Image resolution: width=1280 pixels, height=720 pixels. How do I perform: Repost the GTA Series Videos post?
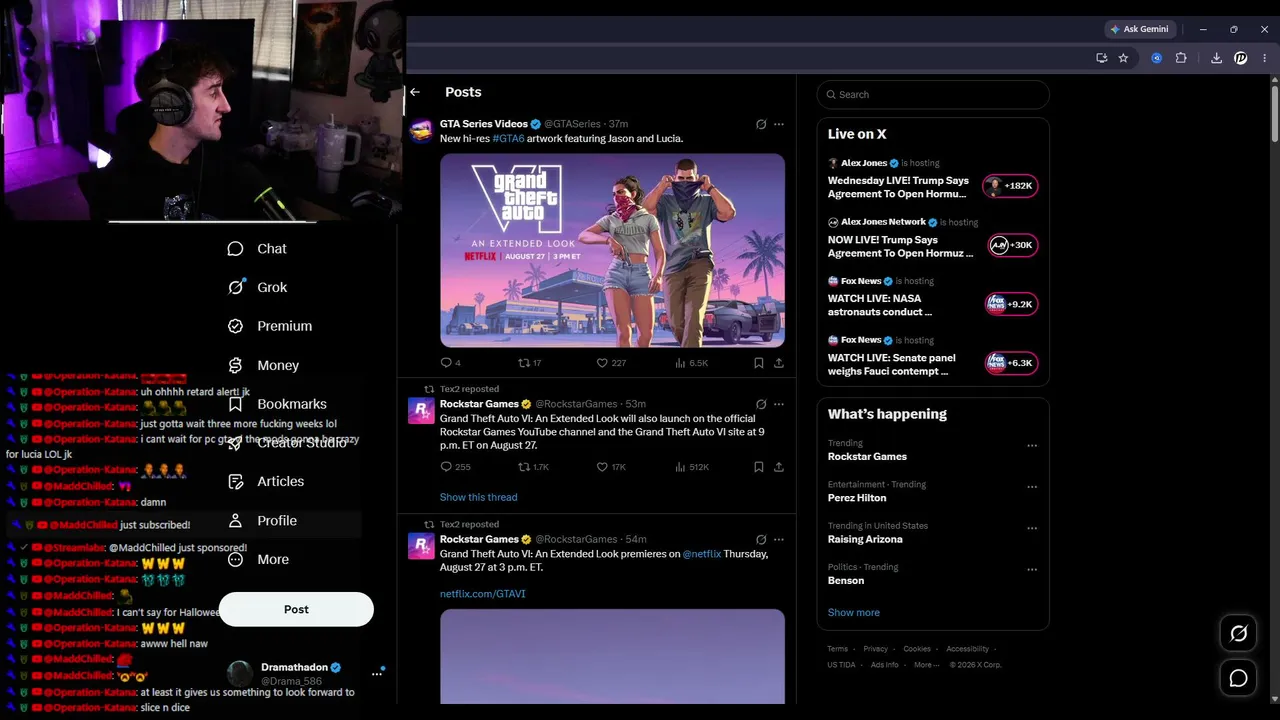pyautogui.click(x=529, y=363)
